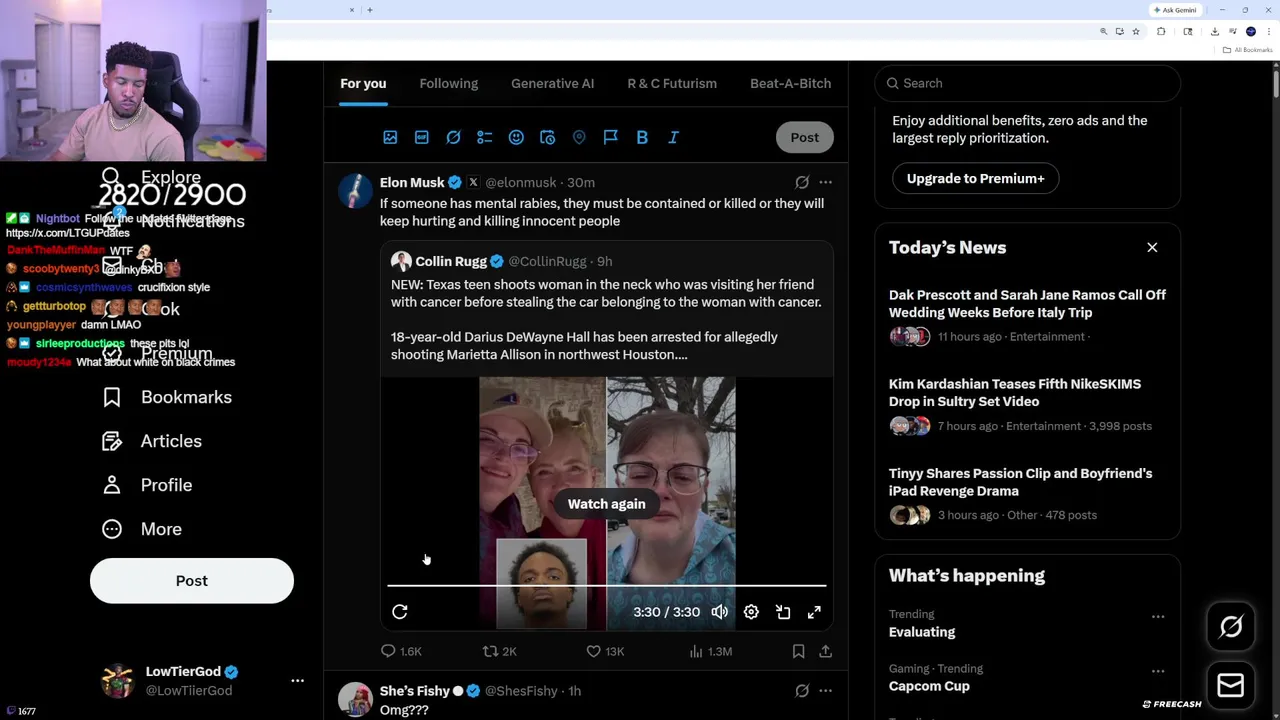Open options for Evaluating trend
The width and height of the screenshot is (1280, 720).
[1158, 616]
